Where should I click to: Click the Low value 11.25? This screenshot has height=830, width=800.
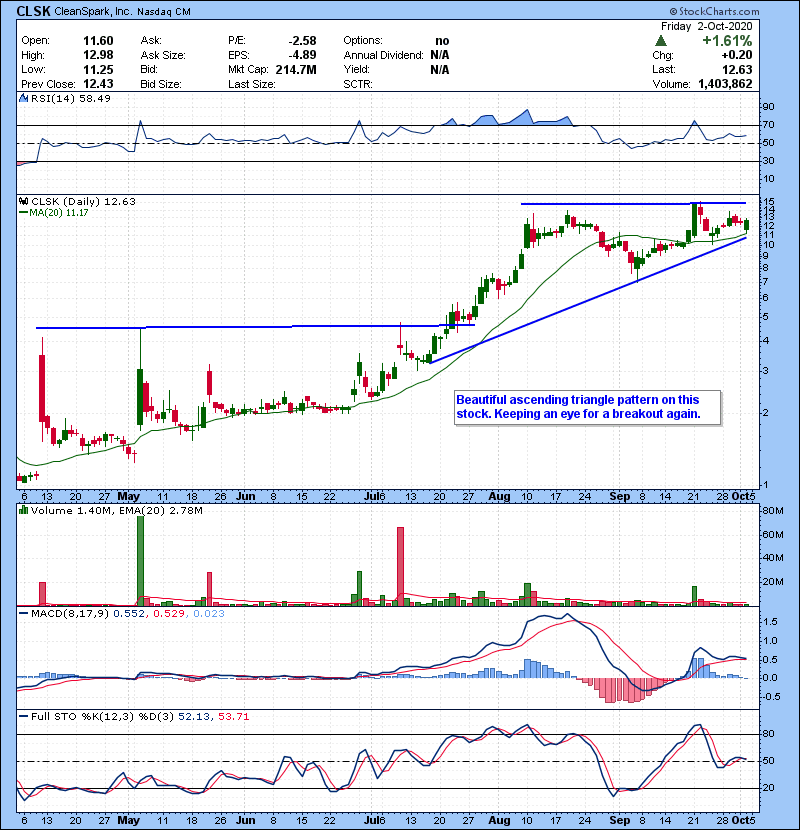click(98, 69)
